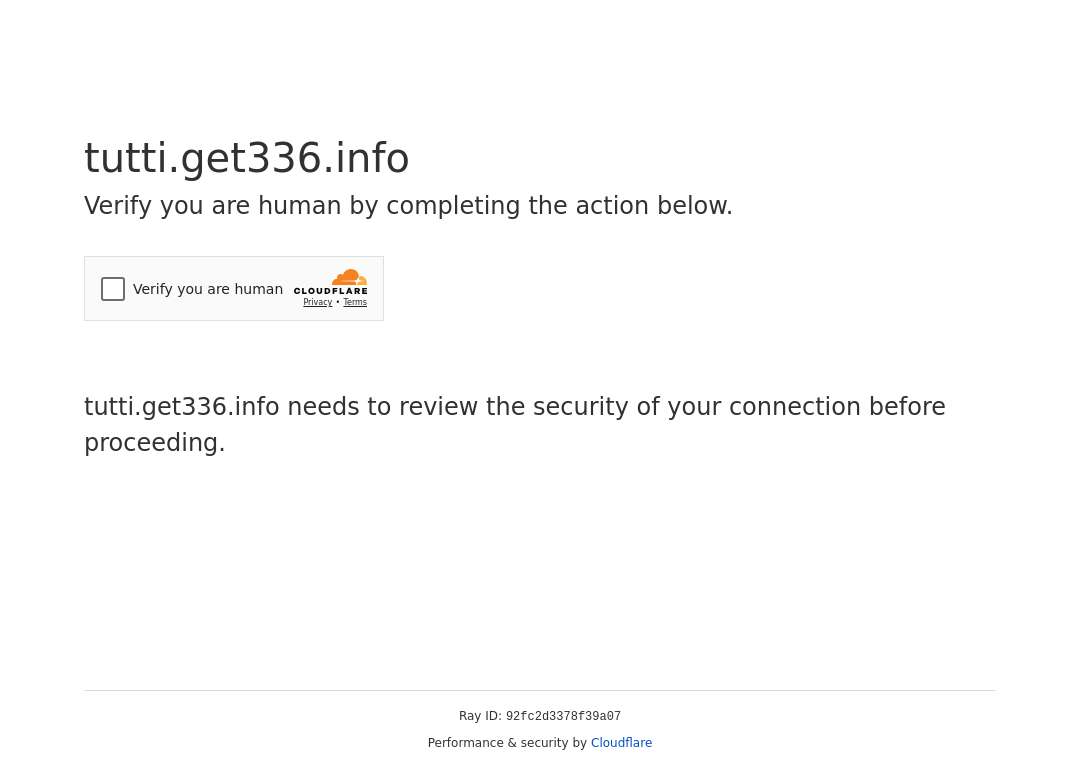Check the Verify you are human checkbox
The image size is (1080, 768).
113,289
